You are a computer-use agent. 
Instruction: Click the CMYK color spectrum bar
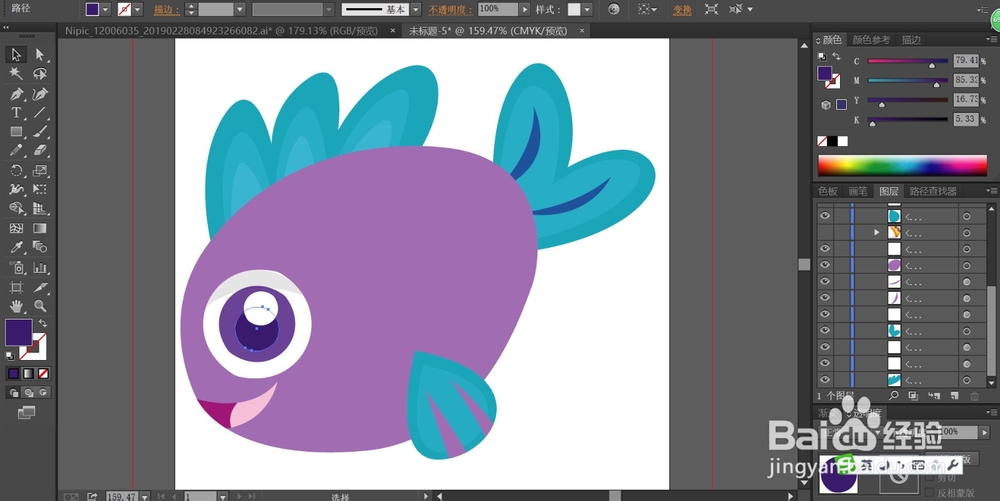click(x=901, y=165)
